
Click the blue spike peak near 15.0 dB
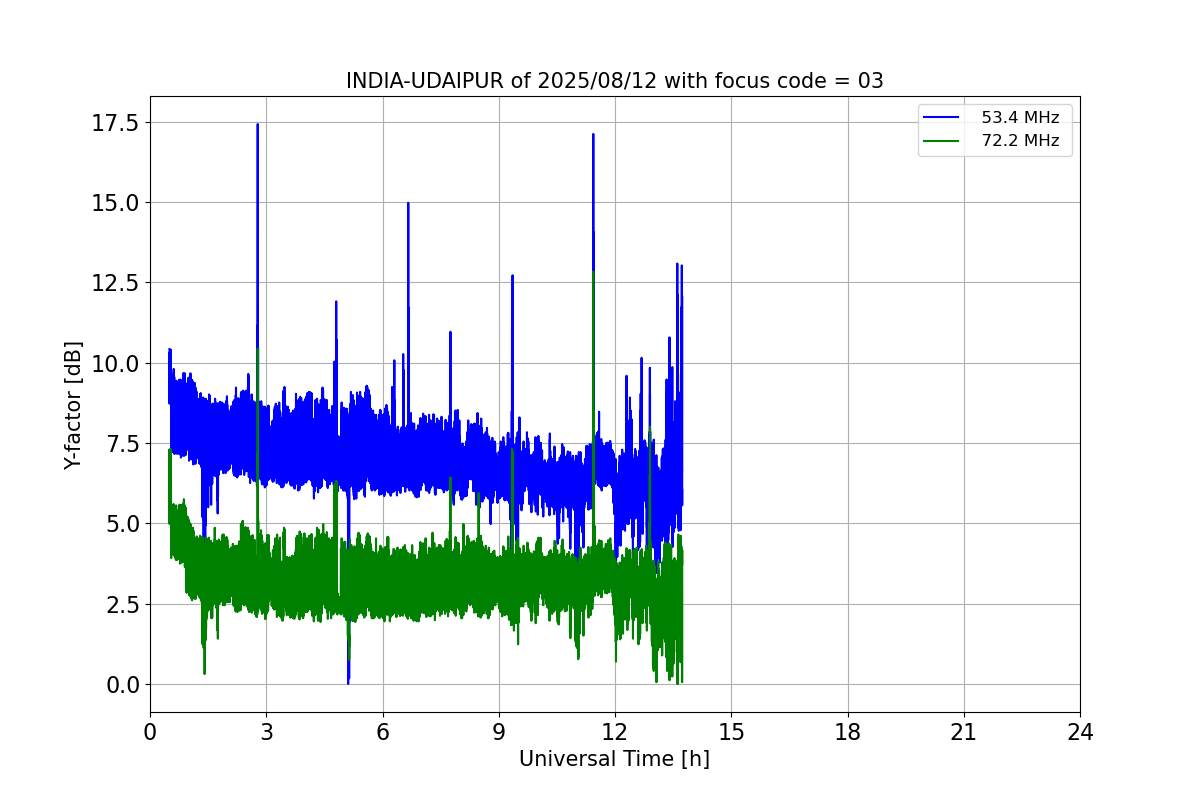(408, 205)
